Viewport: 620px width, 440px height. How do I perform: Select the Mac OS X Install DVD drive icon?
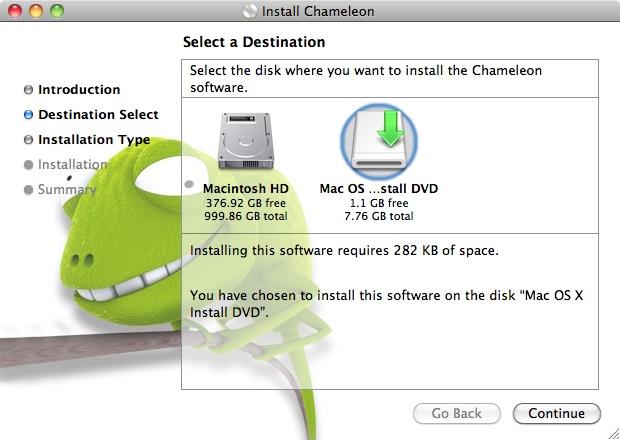tap(379, 142)
